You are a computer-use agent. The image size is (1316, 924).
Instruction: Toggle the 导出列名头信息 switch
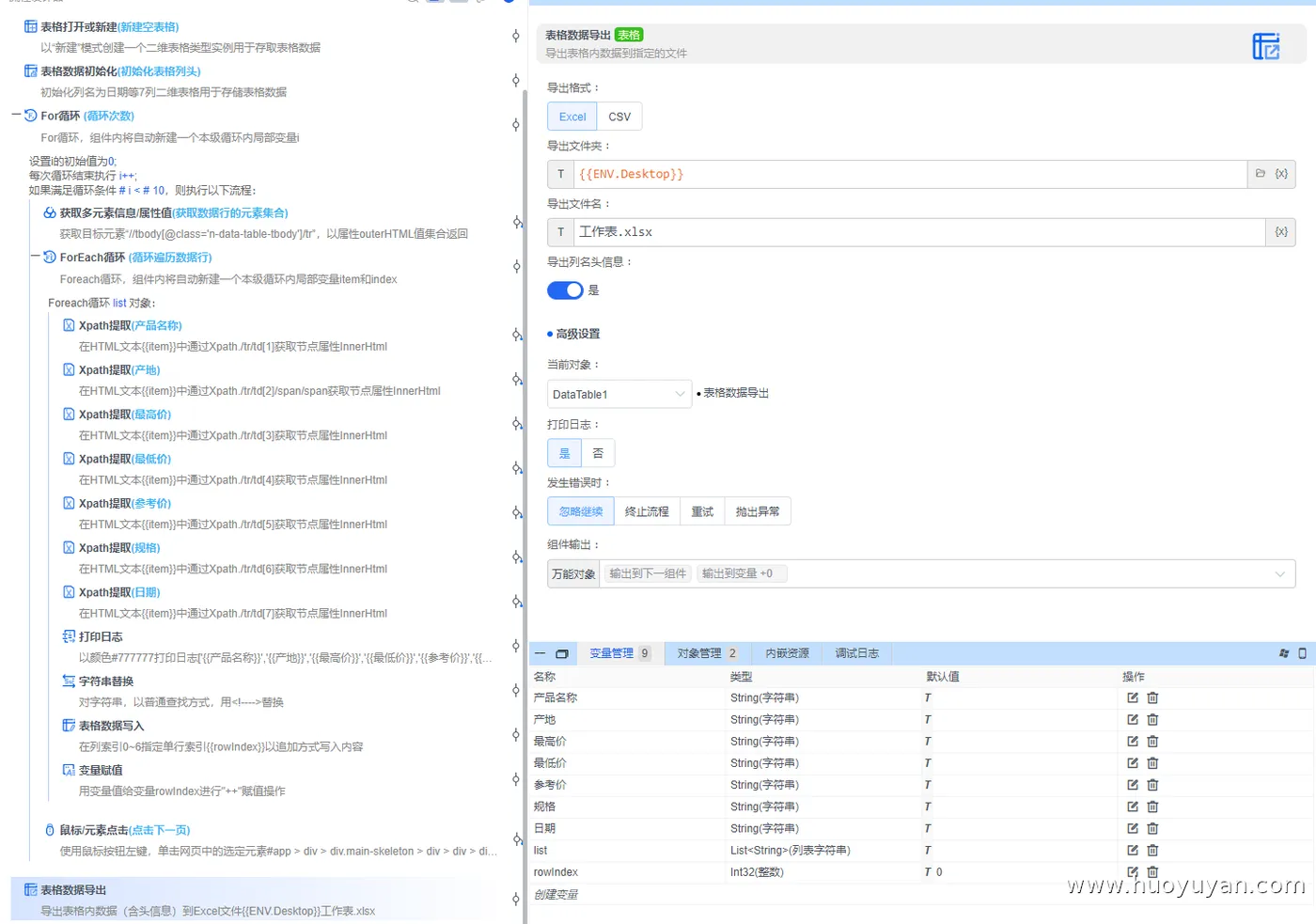(565, 290)
